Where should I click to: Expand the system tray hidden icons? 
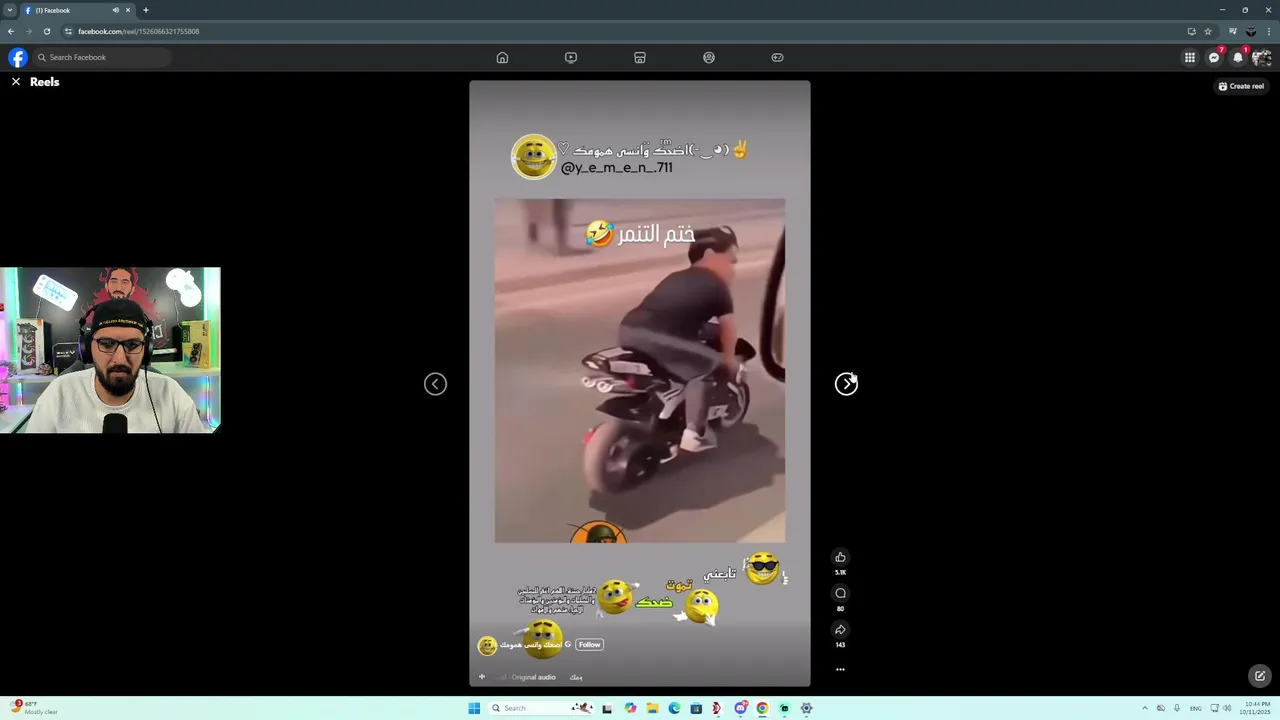1145,708
